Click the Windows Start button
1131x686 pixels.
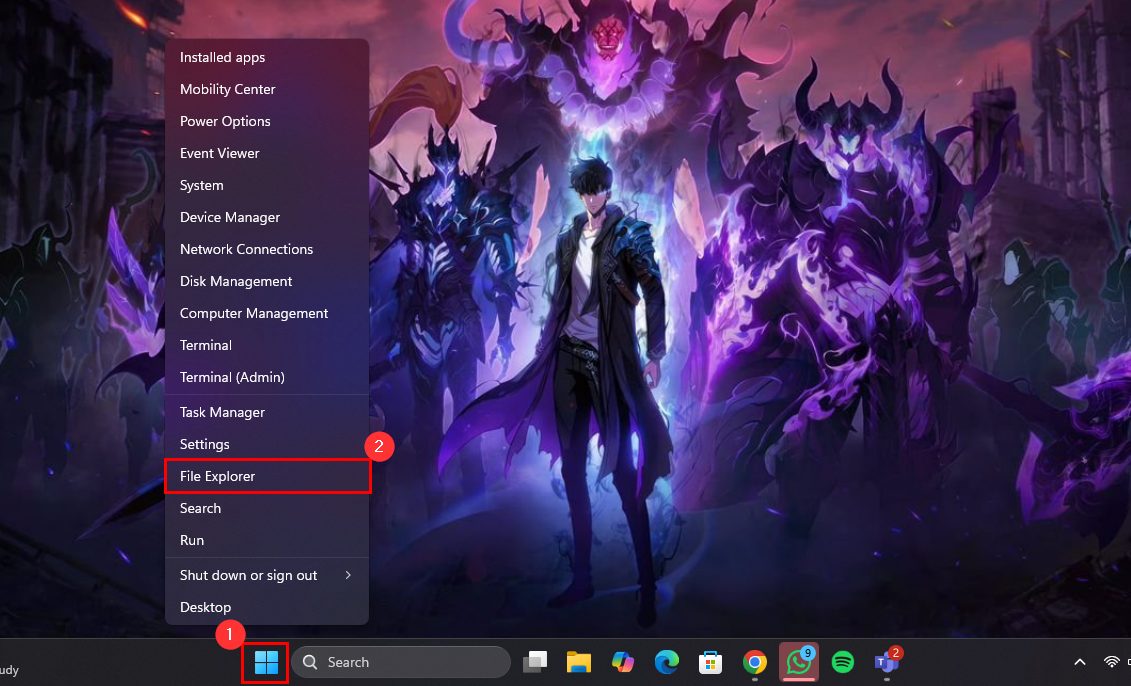[266, 661]
